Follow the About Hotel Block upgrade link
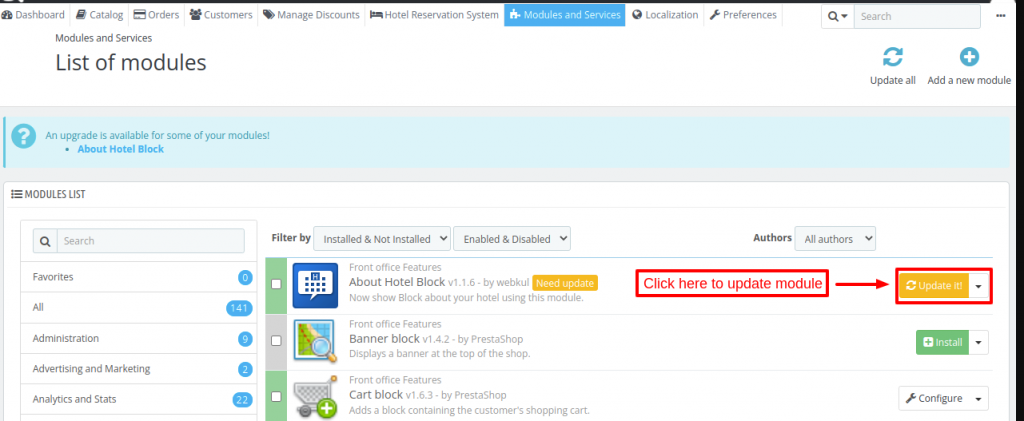This screenshot has width=1024, height=421. pyautogui.click(x=120, y=149)
